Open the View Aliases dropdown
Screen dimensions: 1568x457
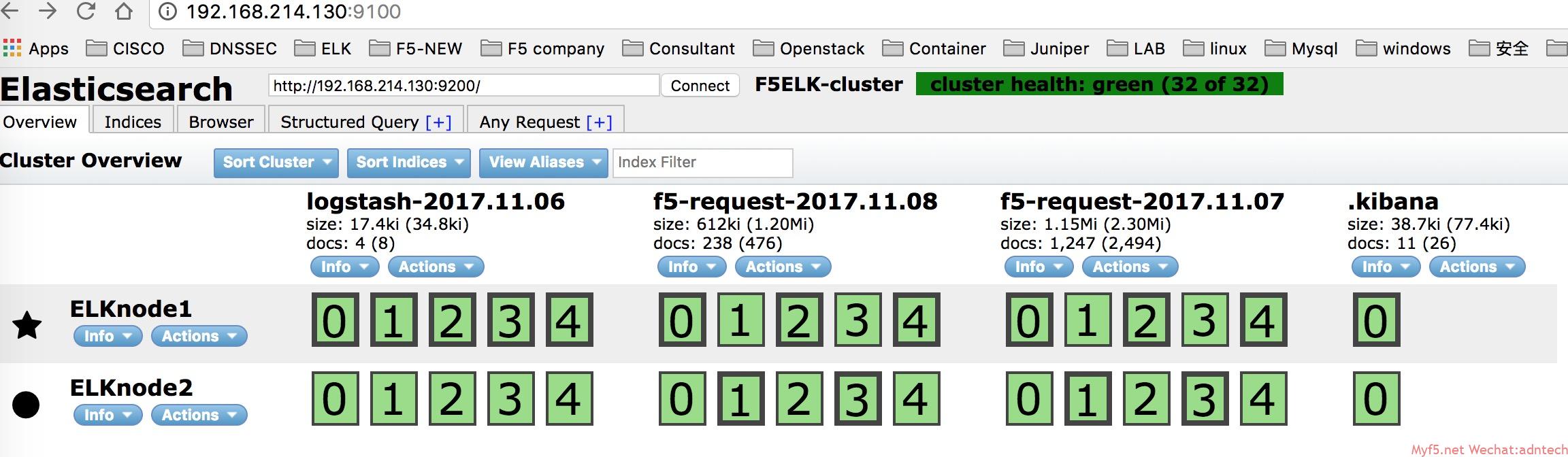543,163
